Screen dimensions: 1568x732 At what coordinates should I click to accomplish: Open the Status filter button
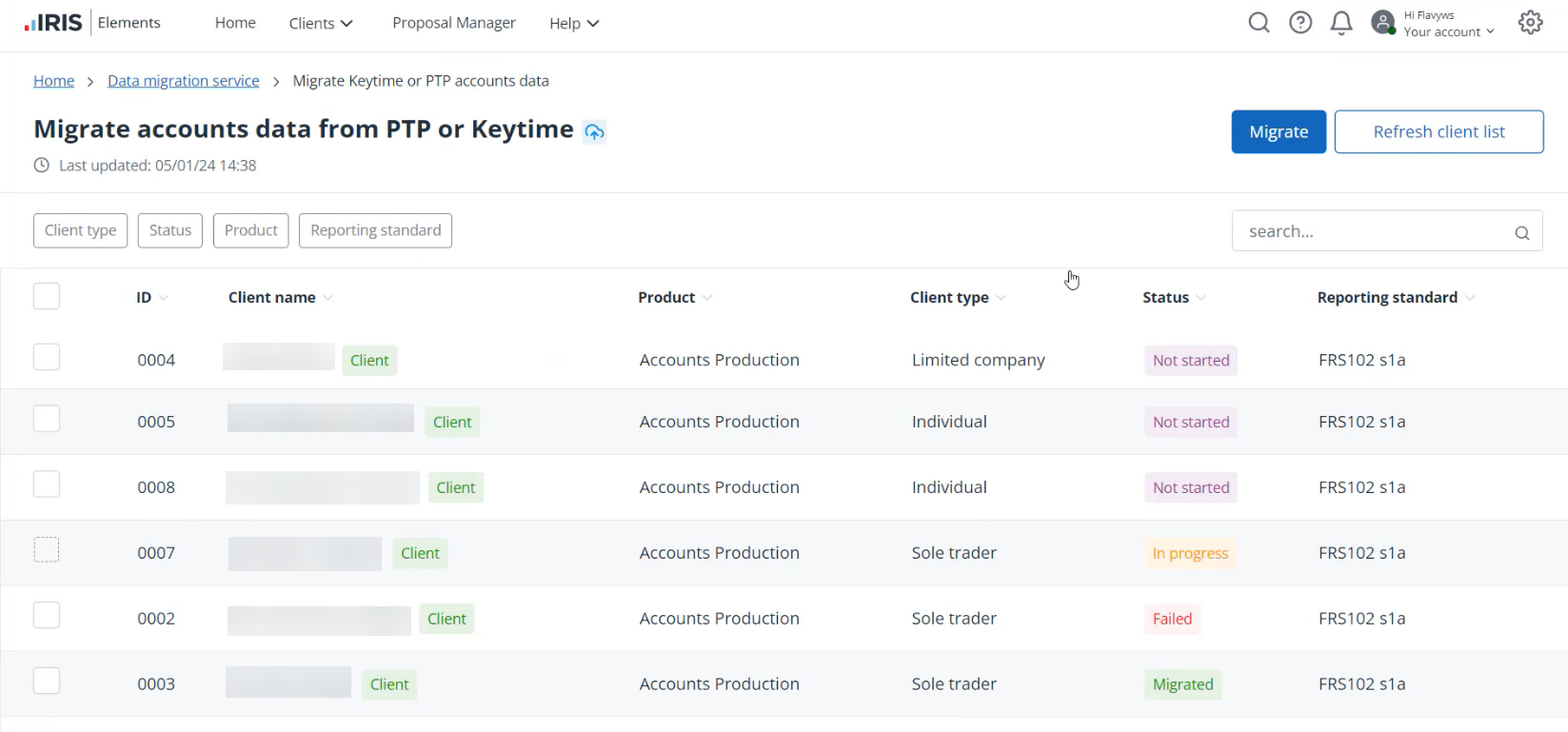[170, 230]
